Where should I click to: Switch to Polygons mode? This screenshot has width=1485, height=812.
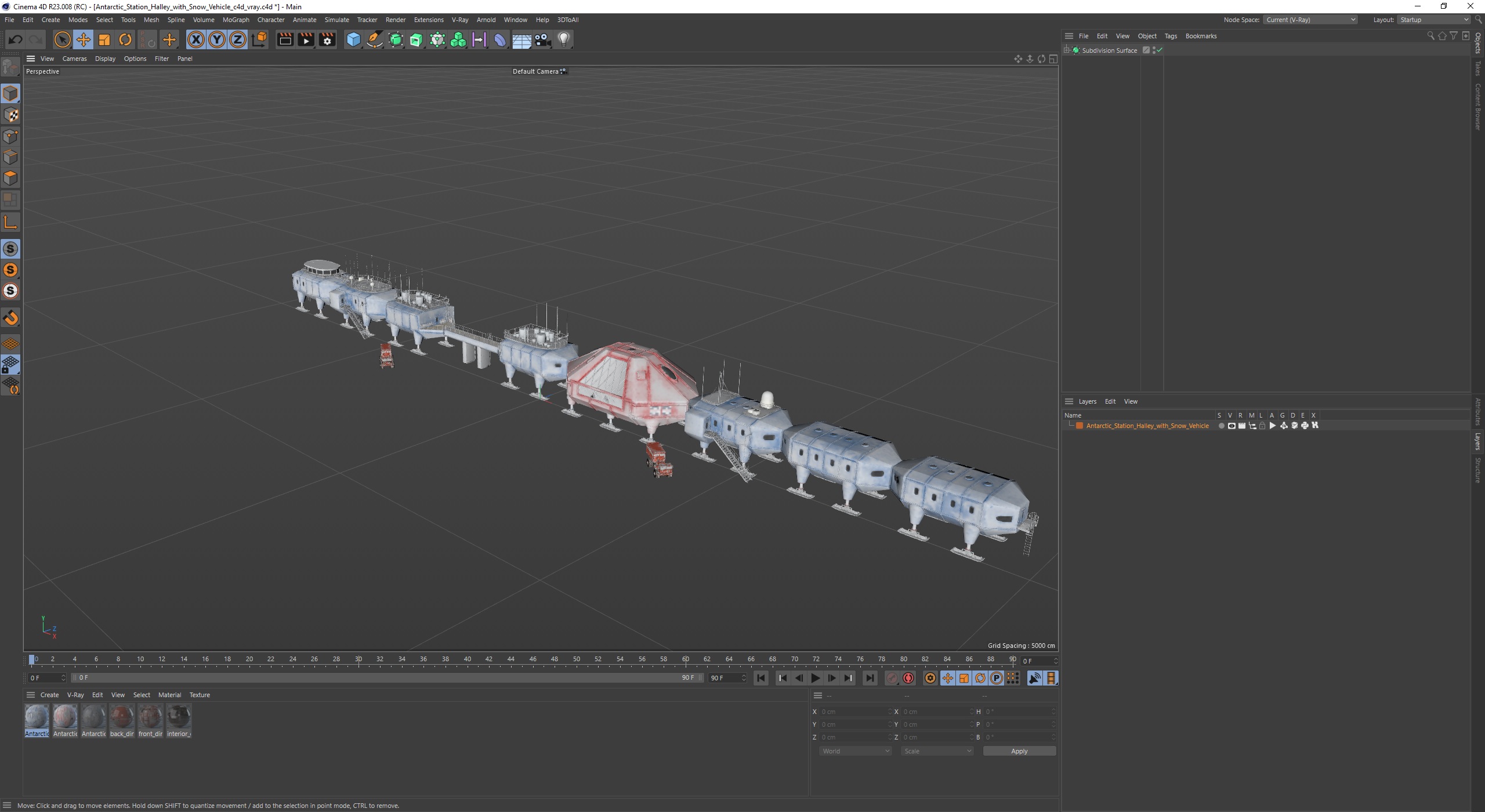coord(10,178)
